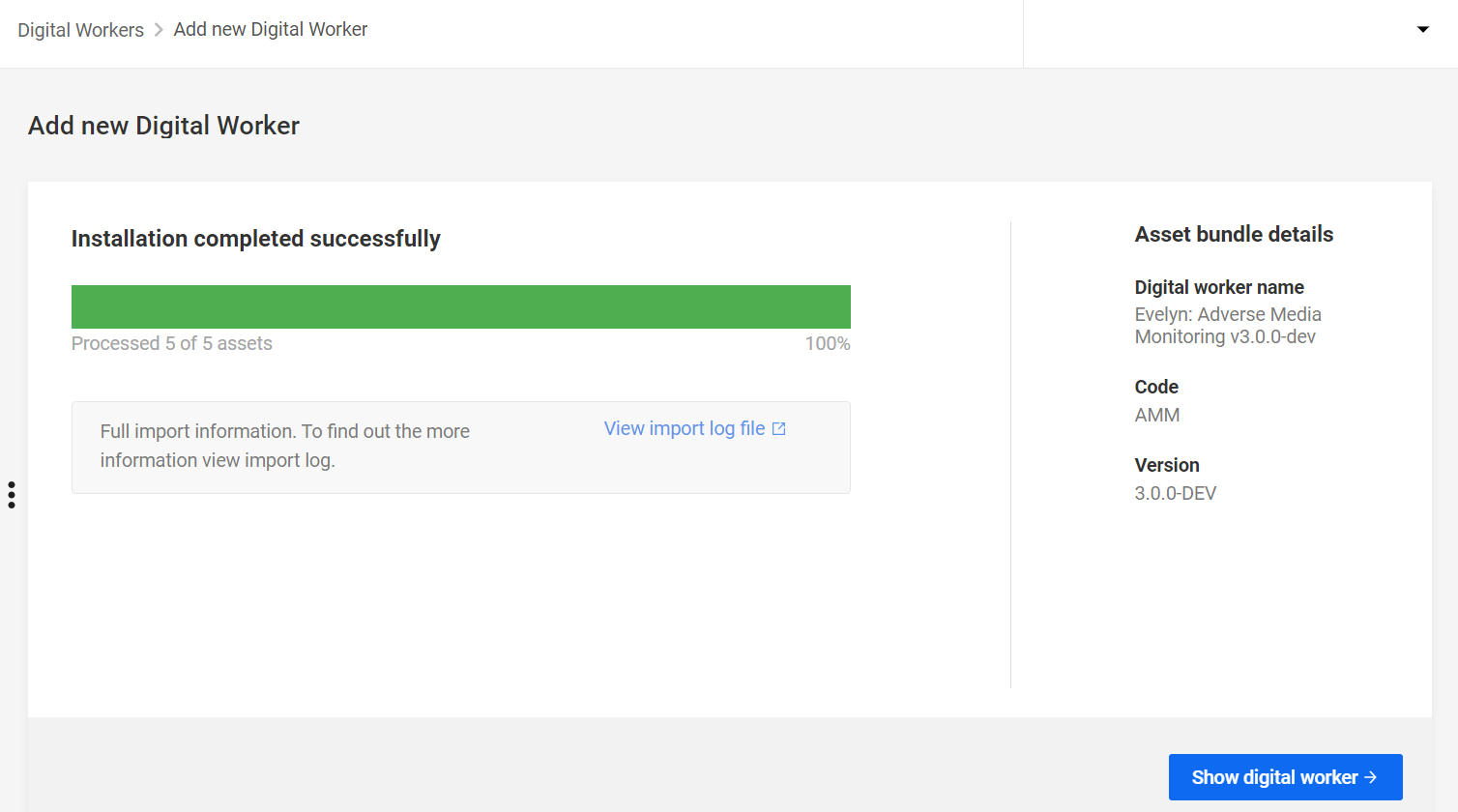Click the Digital worker name label
The width and height of the screenshot is (1458, 812).
tap(1219, 287)
